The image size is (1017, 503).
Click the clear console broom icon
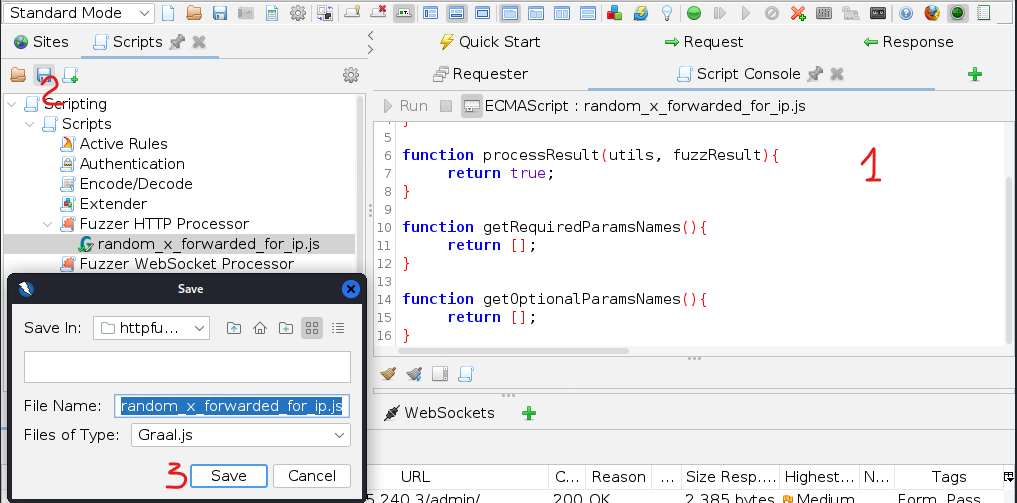pyautogui.click(x=389, y=373)
